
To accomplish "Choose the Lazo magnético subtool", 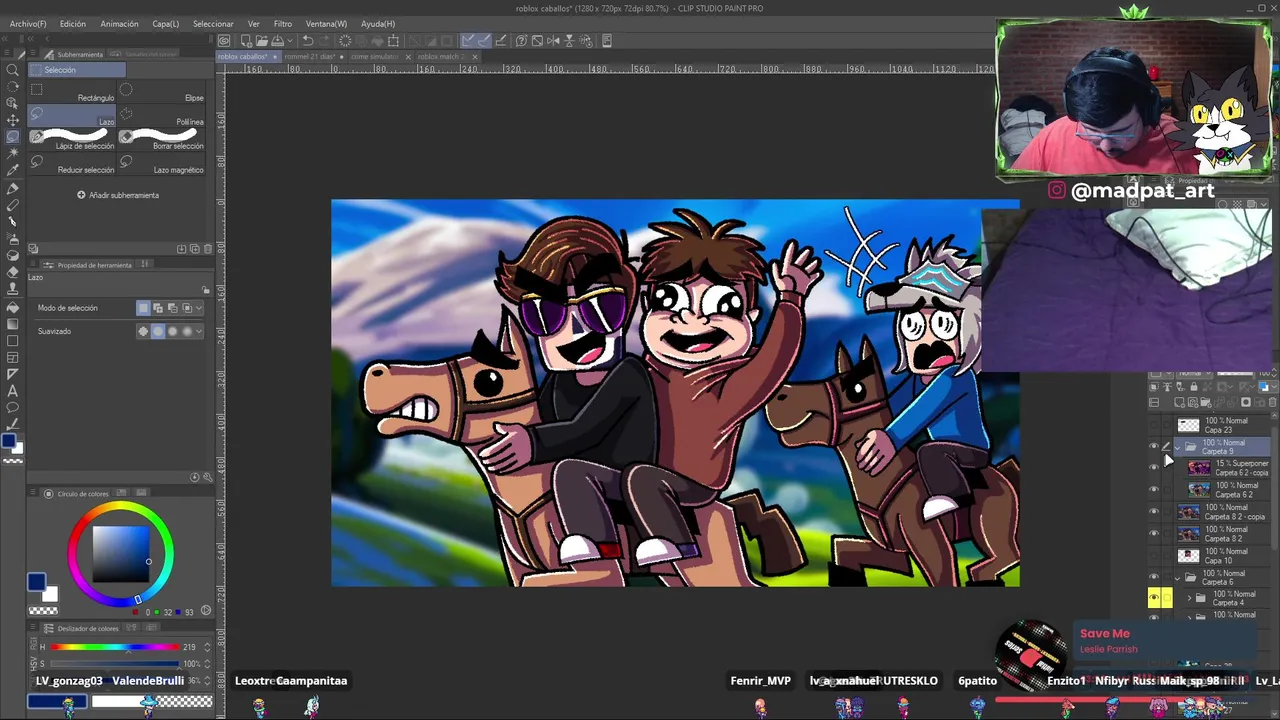I will tap(163, 163).
